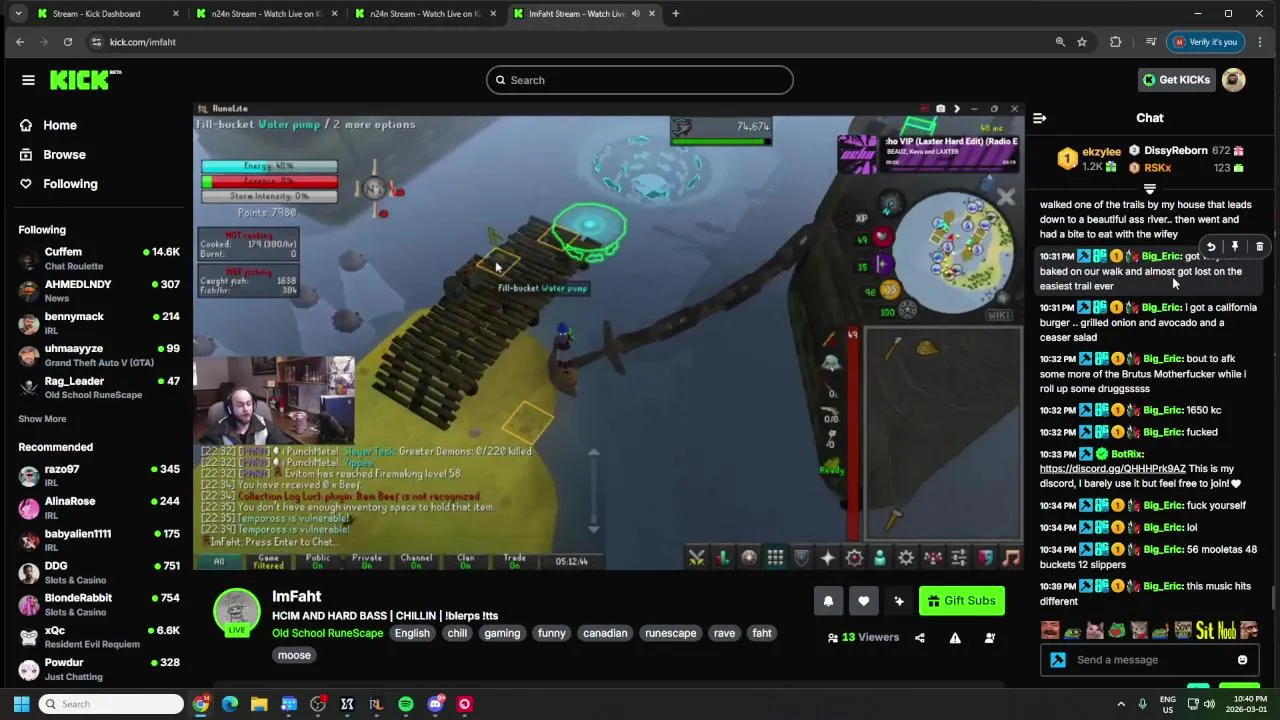Go to Following in sidebar
This screenshot has height=720, width=1280.
click(x=70, y=184)
